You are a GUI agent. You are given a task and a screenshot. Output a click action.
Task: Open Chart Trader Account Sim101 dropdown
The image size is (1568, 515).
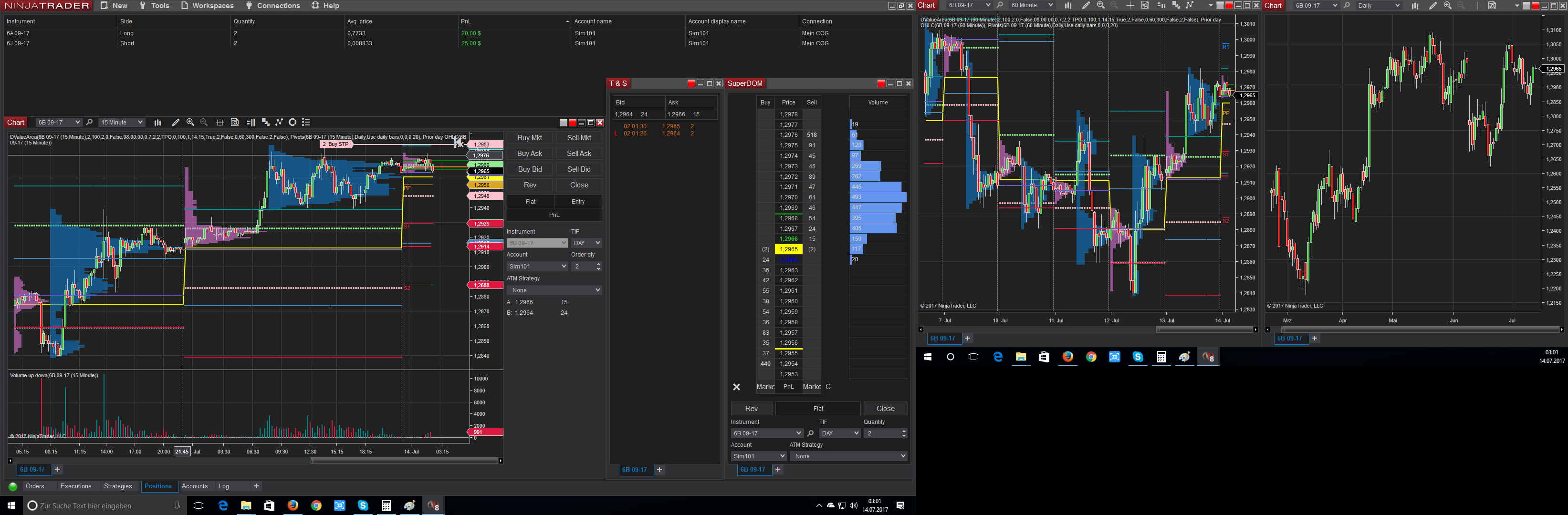tap(537, 266)
